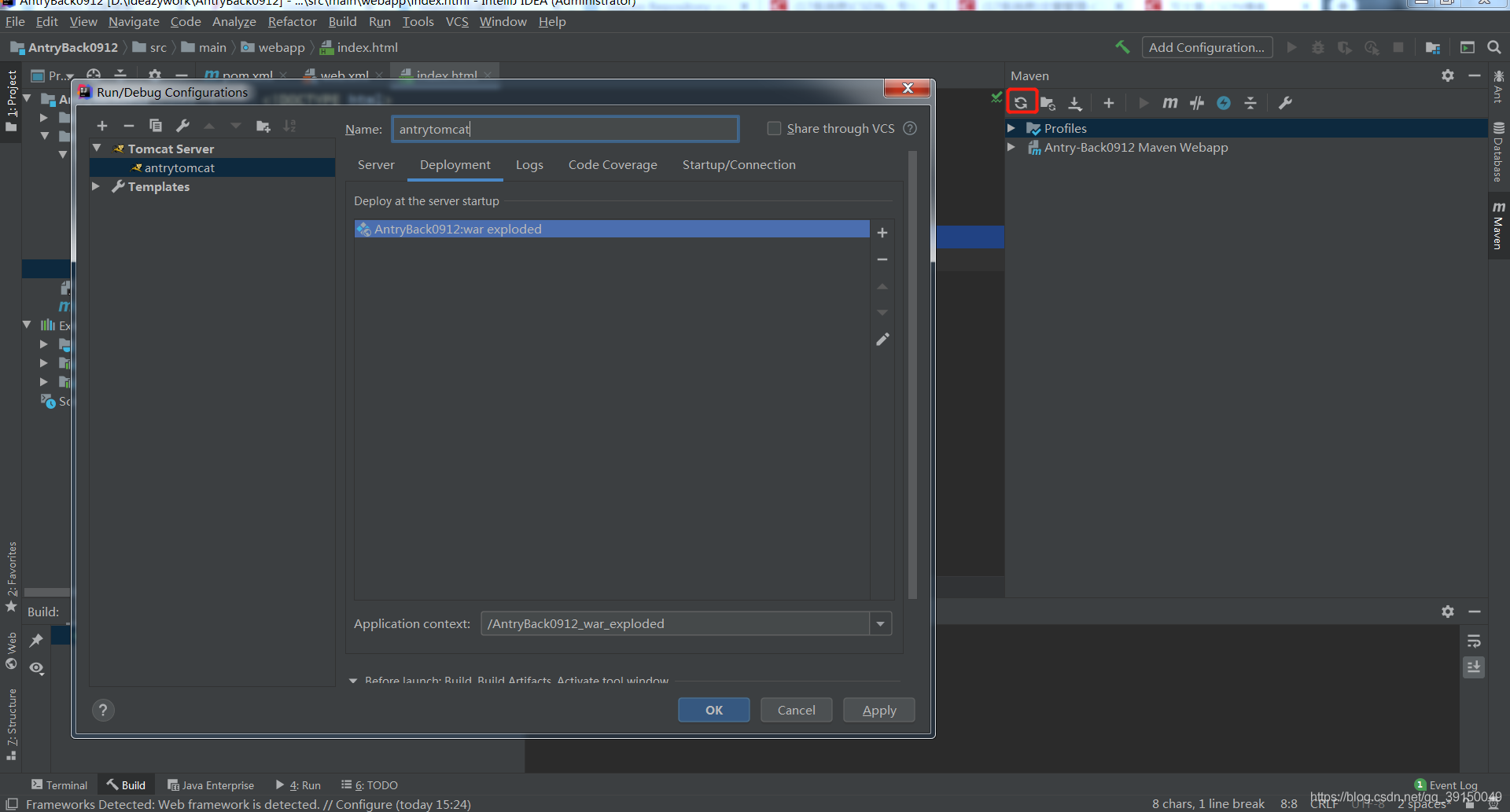Click Maven generate sources and update folders icon
The width and height of the screenshot is (1510, 812).
coord(1048,103)
